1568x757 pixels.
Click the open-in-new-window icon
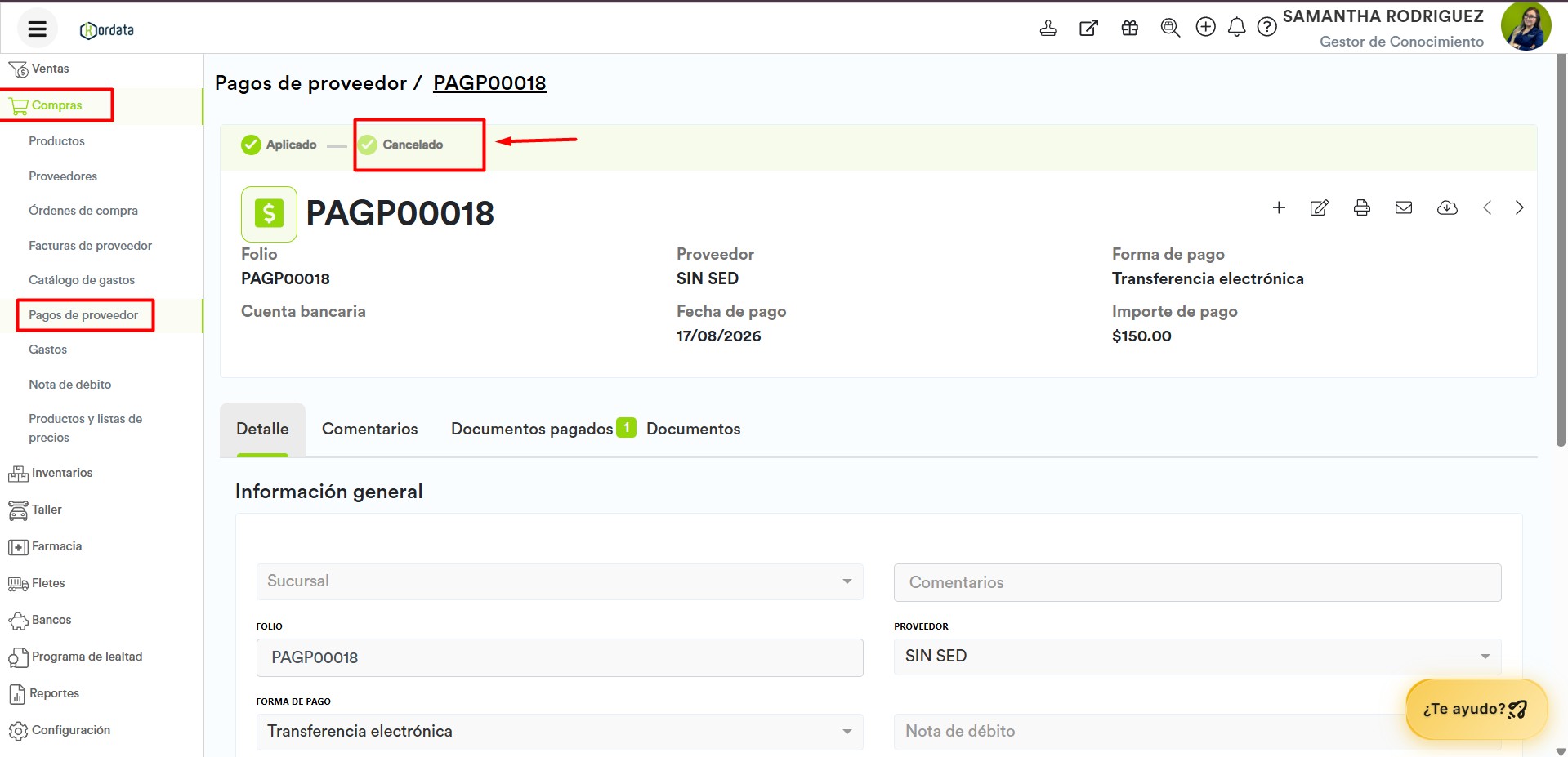point(1088,28)
